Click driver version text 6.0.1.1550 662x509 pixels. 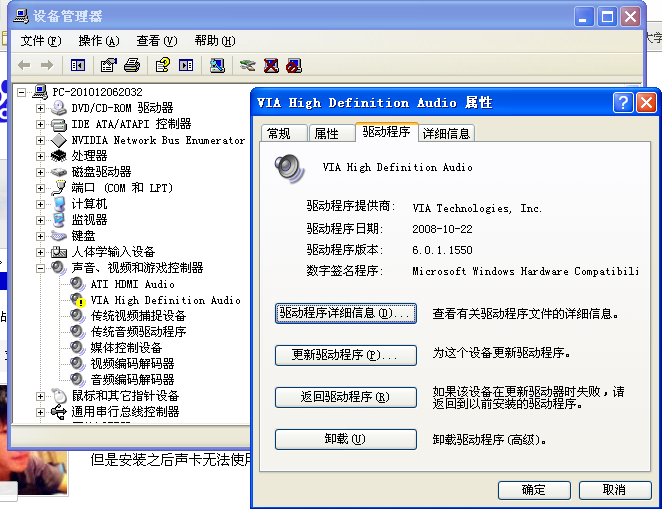442,250
